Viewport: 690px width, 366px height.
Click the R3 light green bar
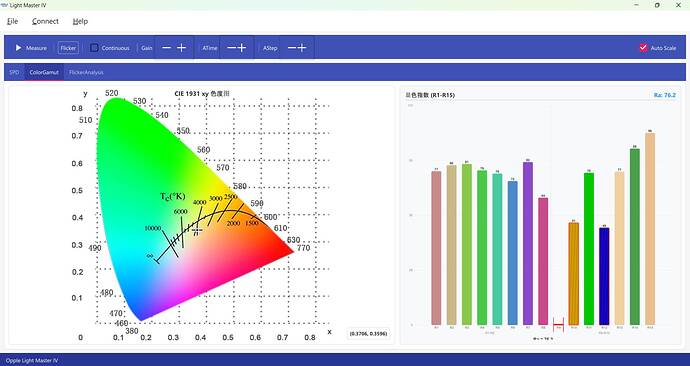(467, 244)
